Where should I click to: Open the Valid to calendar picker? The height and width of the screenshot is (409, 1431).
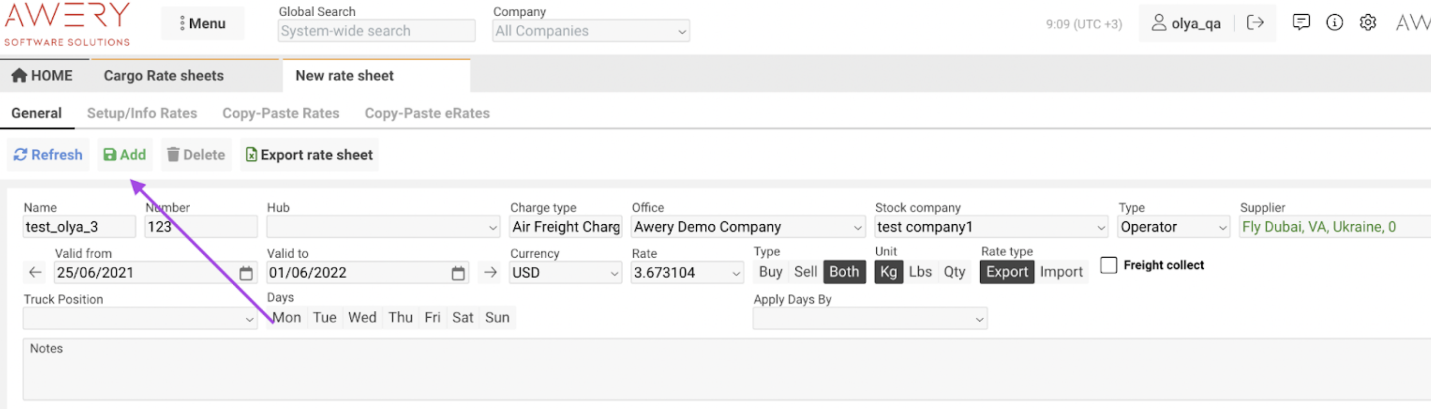(458, 273)
